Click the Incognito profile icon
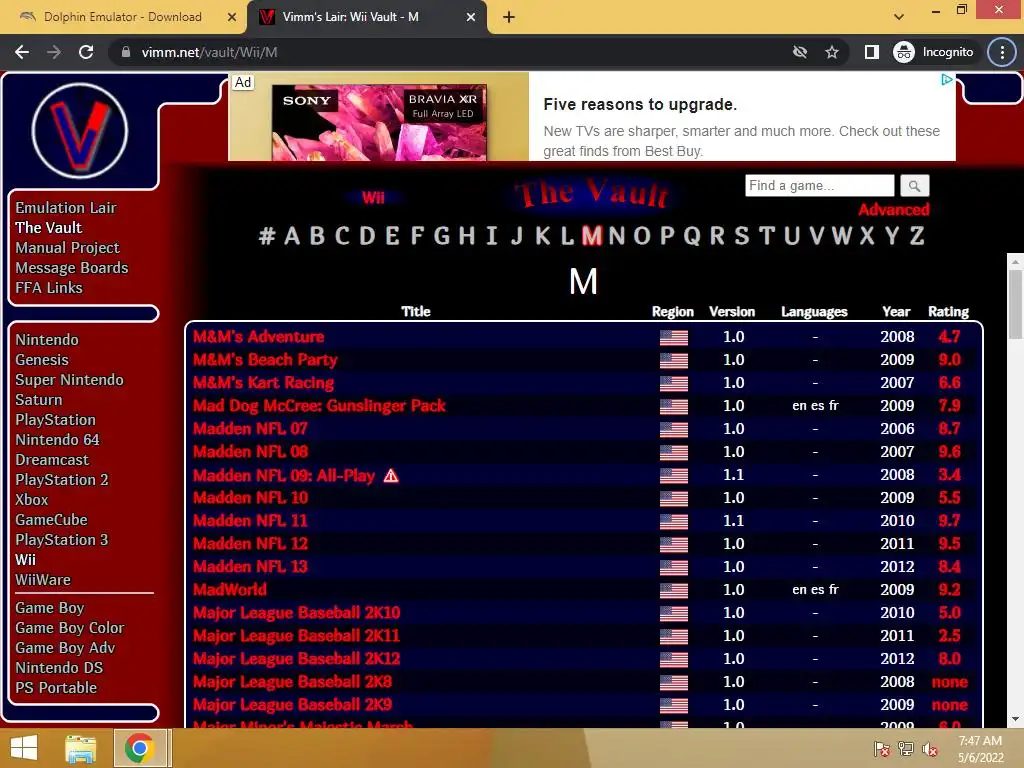The height and width of the screenshot is (768, 1024). pos(904,52)
